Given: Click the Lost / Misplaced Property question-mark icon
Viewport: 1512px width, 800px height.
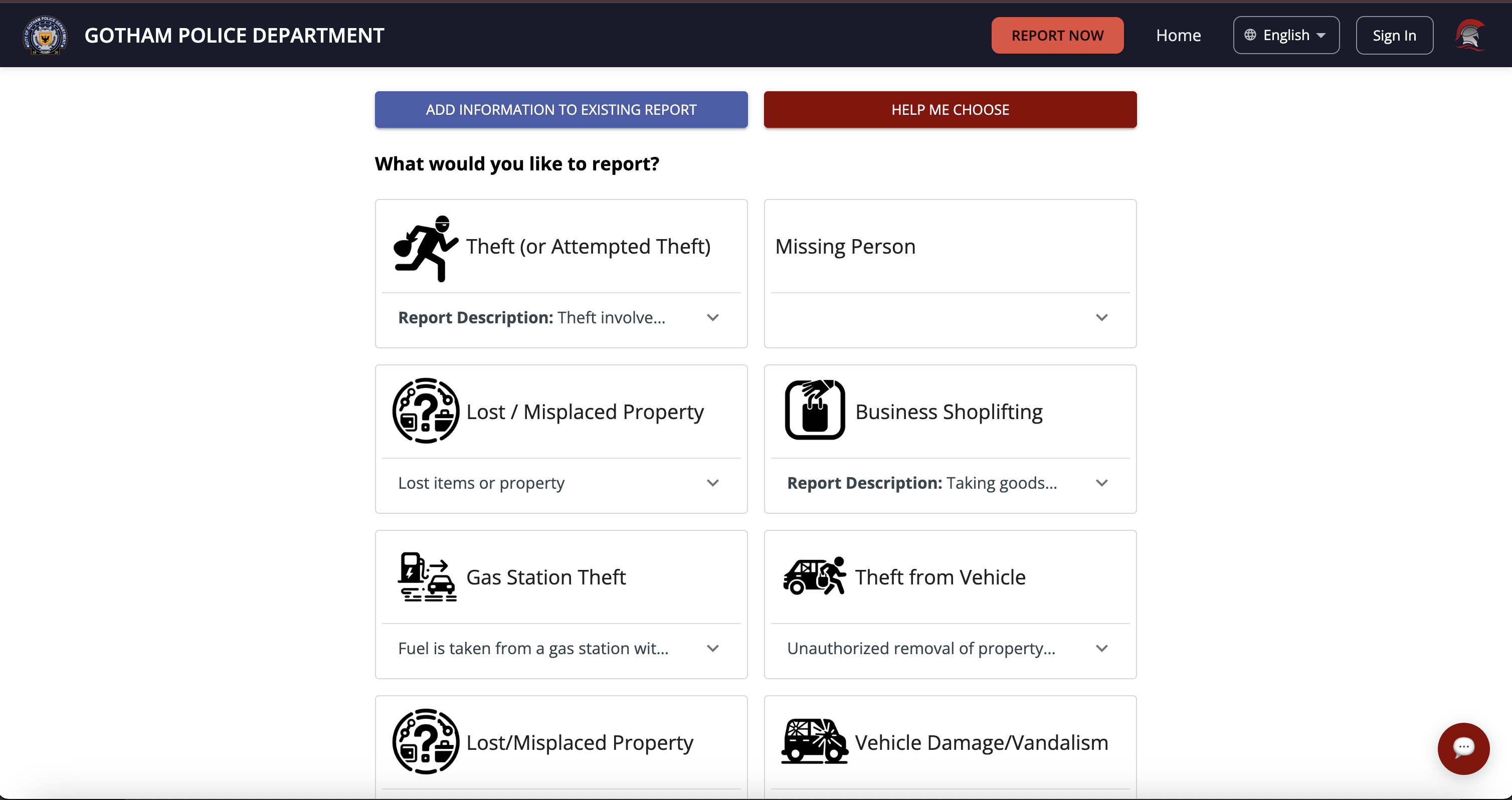Looking at the screenshot, I should pos(426,411).
